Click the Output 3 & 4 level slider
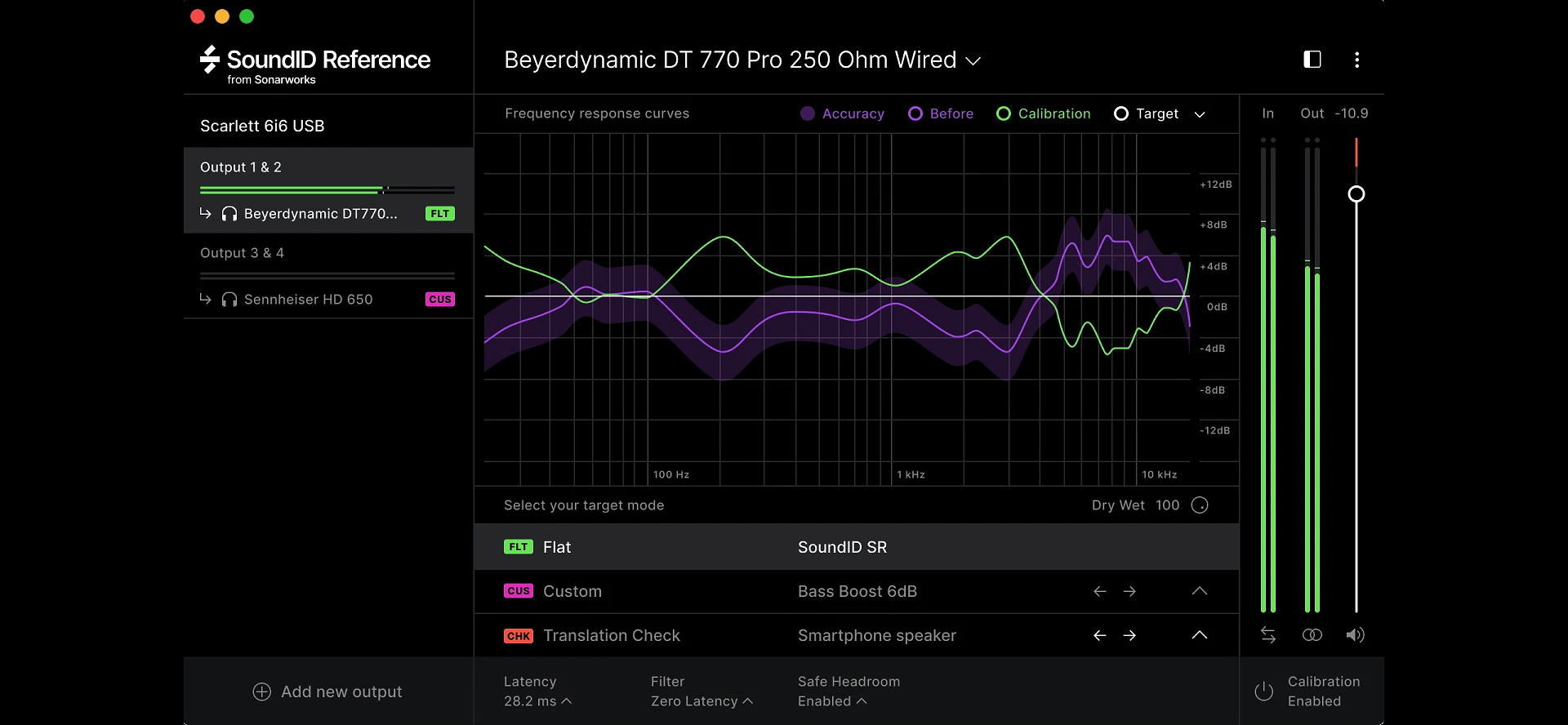 [327, 275]
